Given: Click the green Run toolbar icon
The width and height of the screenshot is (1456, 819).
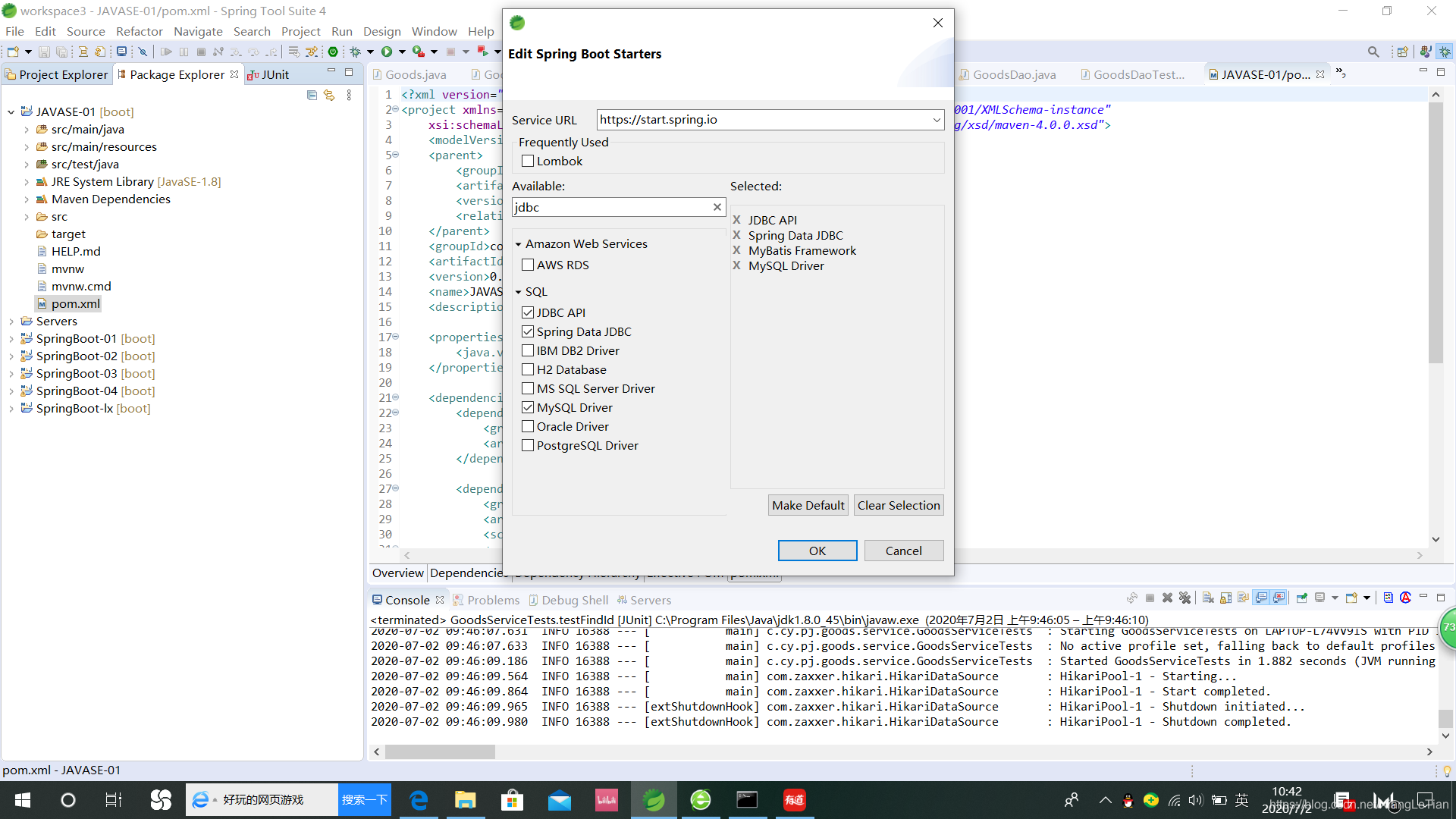Looking at the screenshot, I should click(x=387, y=52).
